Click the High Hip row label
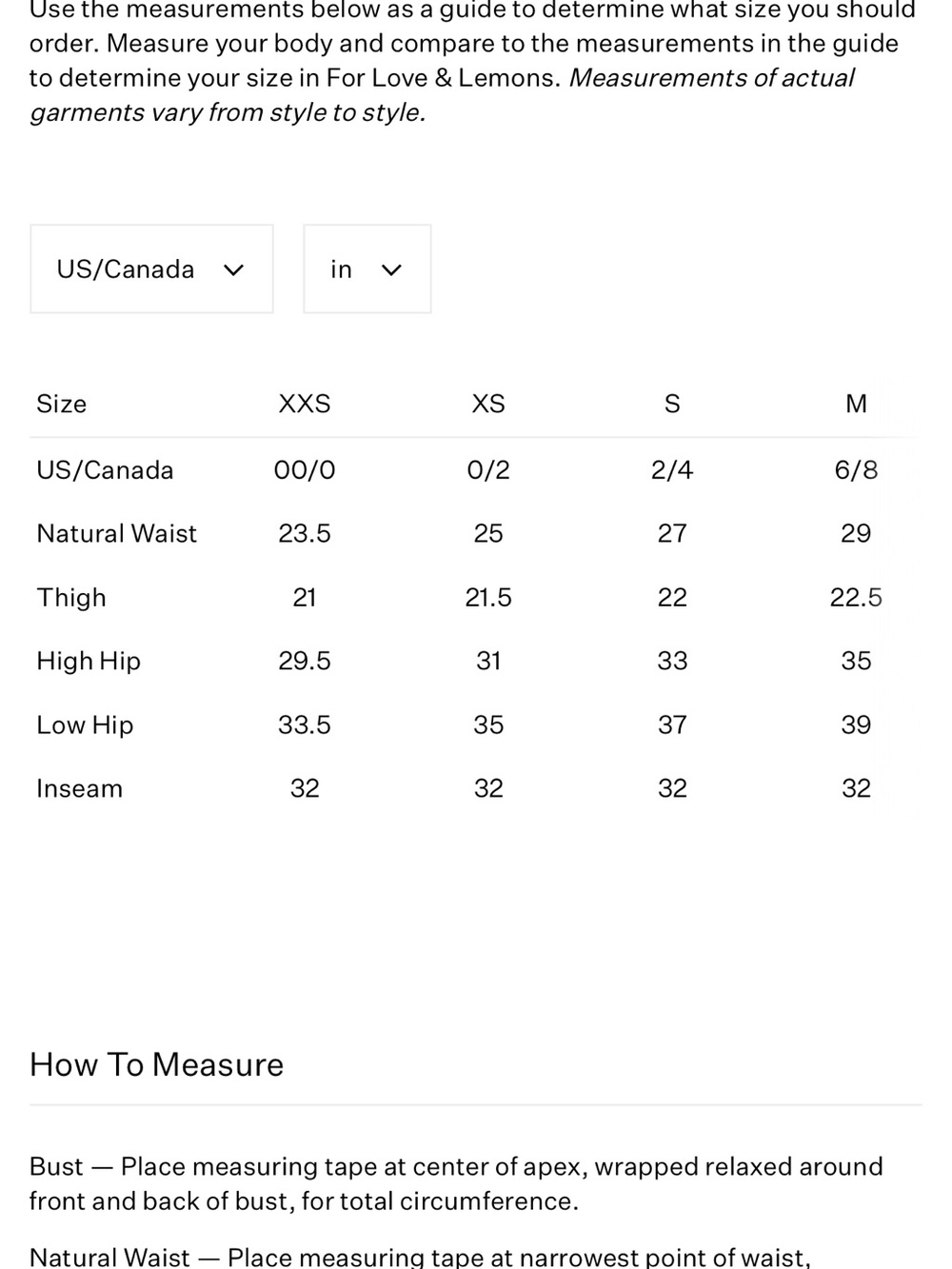 (x=89, y=661)
